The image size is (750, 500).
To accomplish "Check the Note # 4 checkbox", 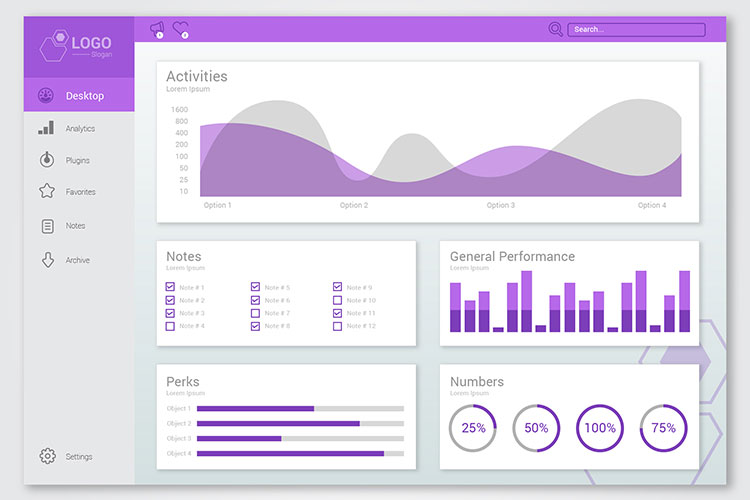I will coord(170,326).
